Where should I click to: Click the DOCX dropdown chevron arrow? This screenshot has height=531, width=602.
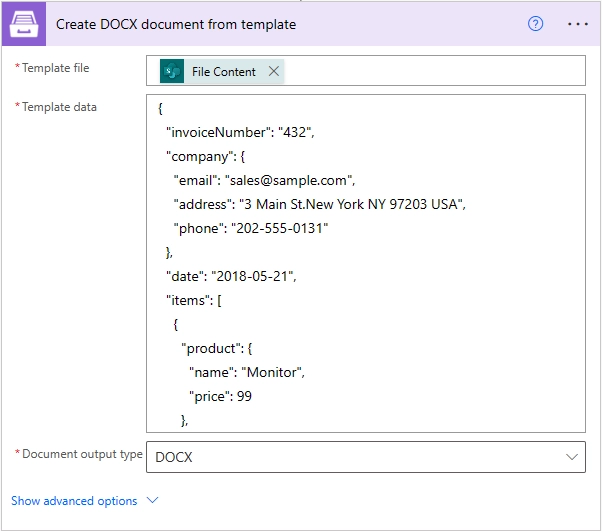(x=572, y=457)
